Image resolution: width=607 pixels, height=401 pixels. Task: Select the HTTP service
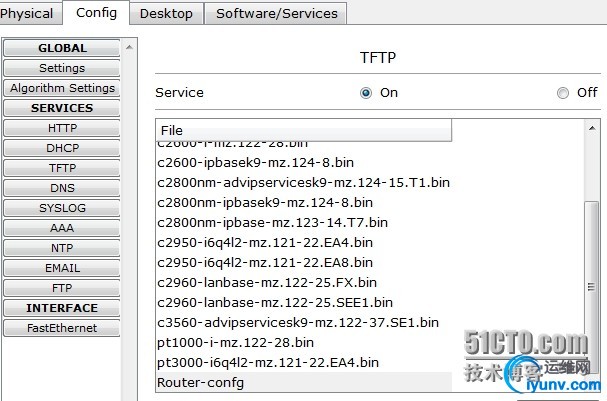pyautogui.click(x=62, y=128)
